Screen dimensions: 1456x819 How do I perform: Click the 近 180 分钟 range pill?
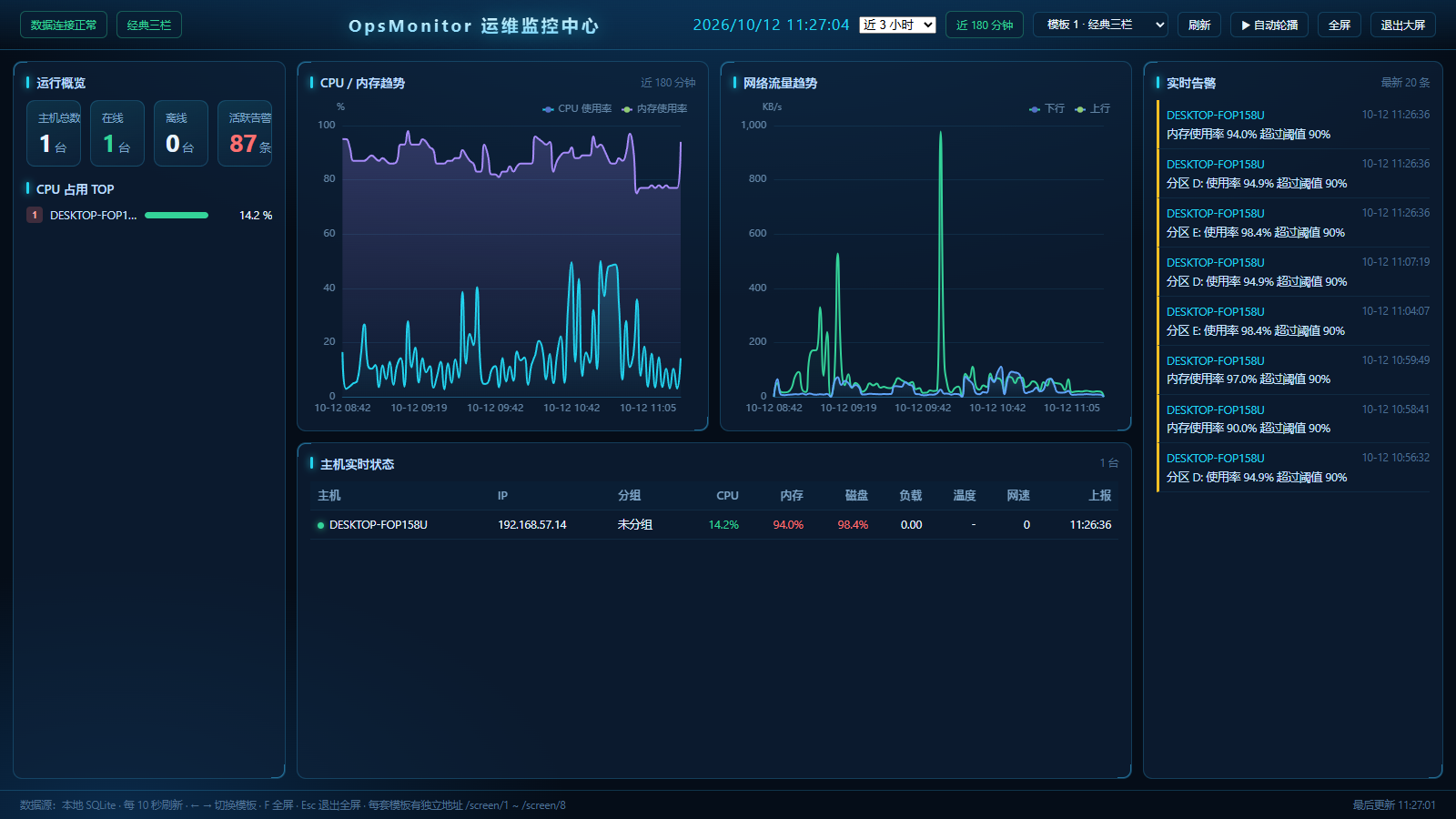click(985, 25)
